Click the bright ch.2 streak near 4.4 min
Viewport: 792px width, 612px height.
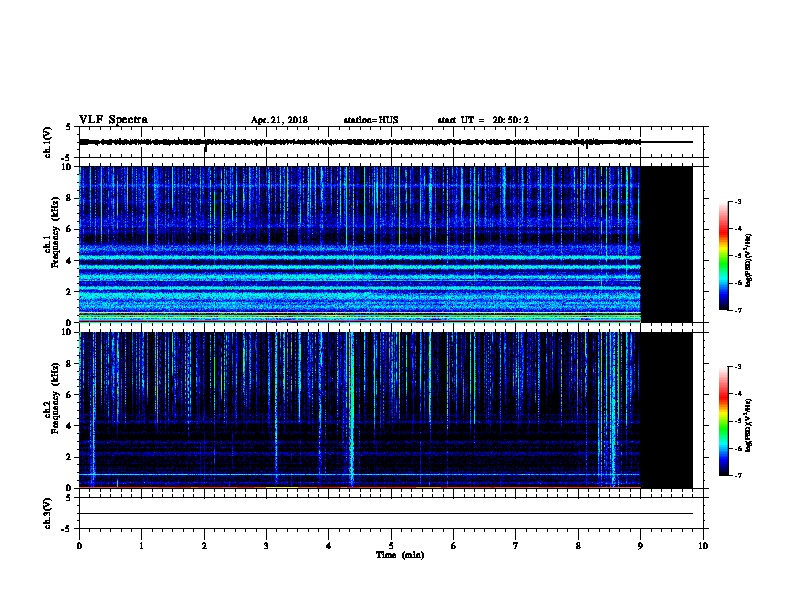click(352, 410)
